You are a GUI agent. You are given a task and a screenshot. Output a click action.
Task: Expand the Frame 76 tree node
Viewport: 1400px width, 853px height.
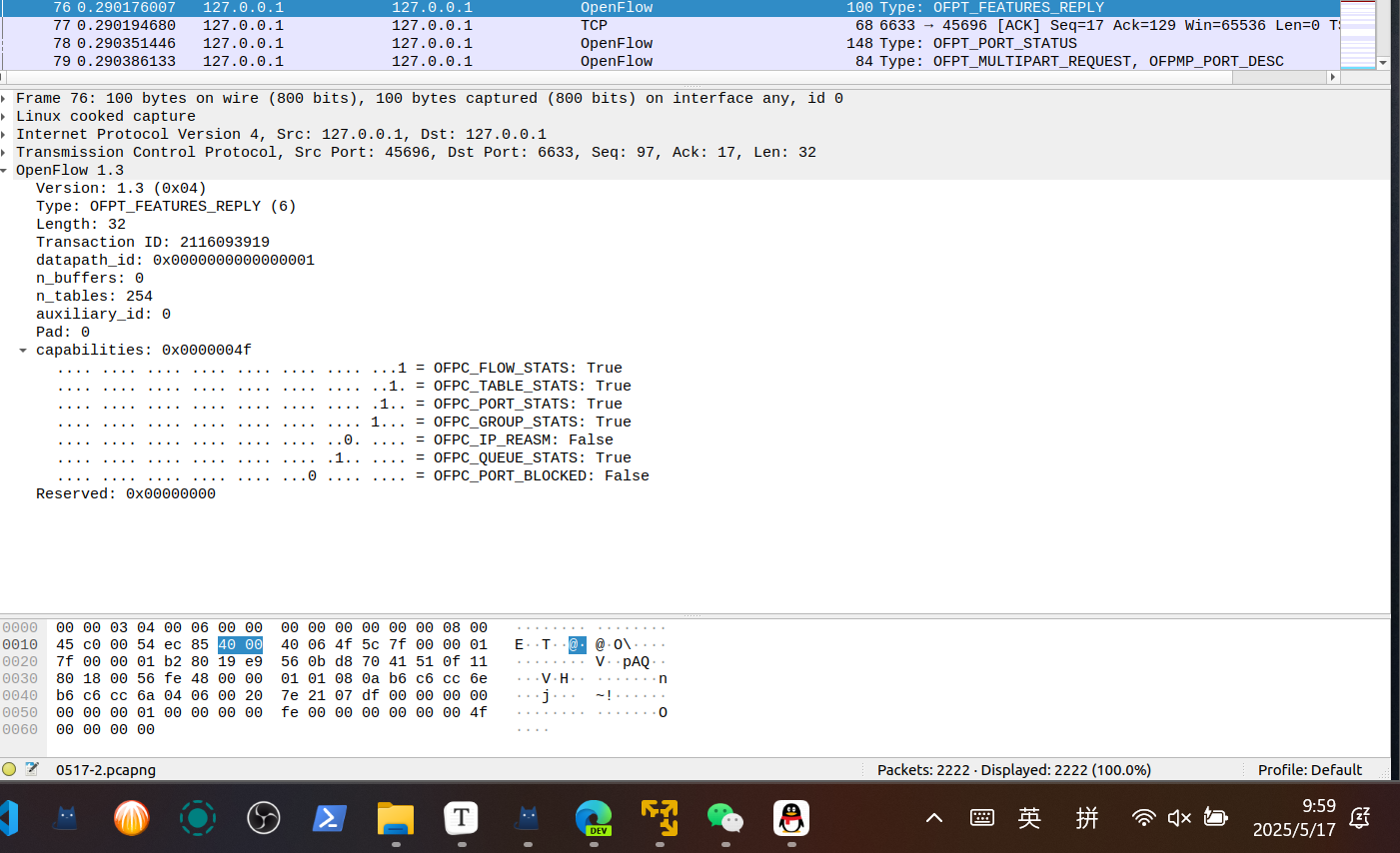(5, 99)
